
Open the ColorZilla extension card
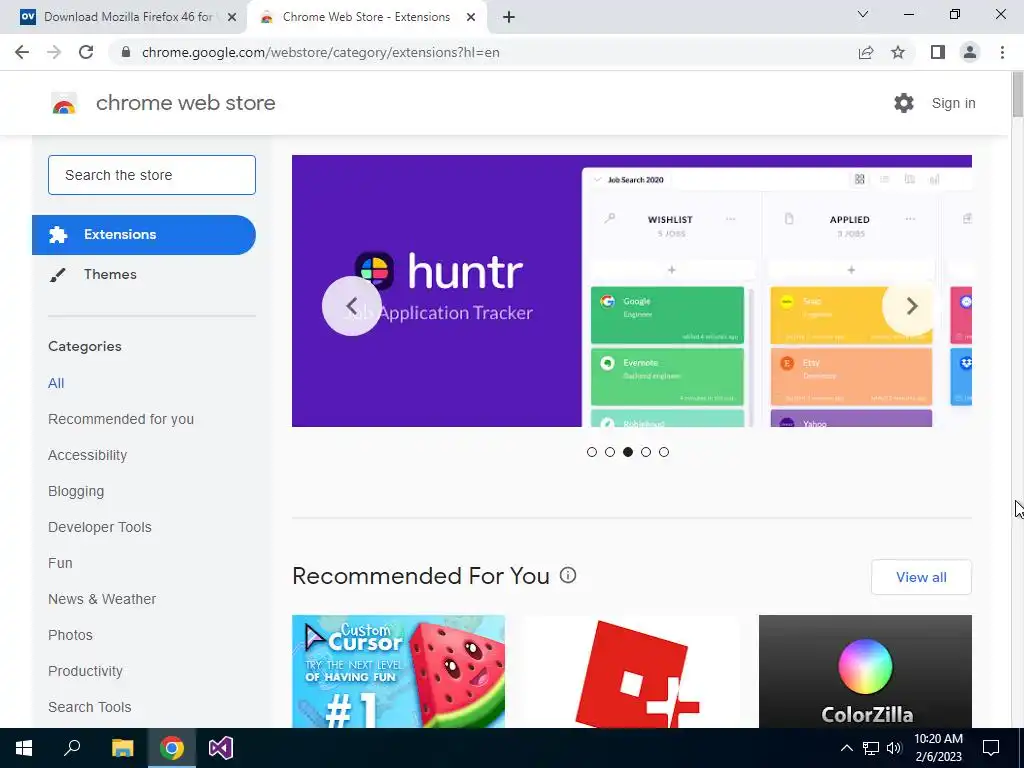[x=865, y=671]
